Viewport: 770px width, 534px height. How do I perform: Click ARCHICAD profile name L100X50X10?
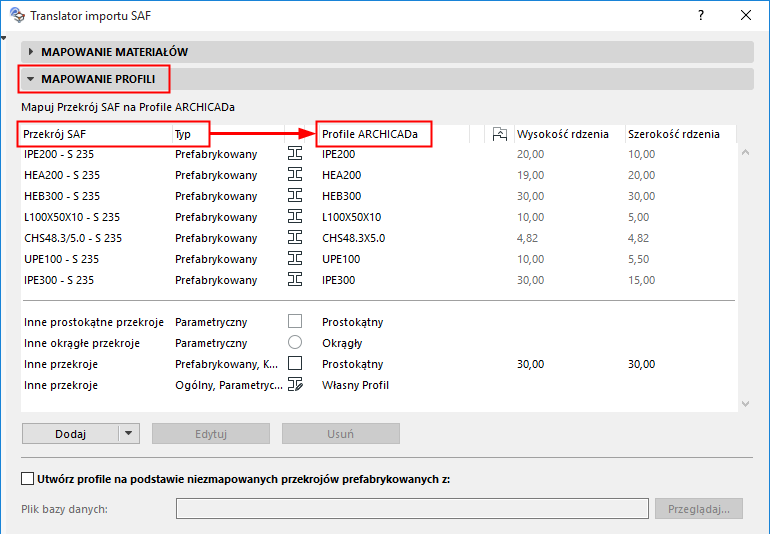click(x=352, y=217)
